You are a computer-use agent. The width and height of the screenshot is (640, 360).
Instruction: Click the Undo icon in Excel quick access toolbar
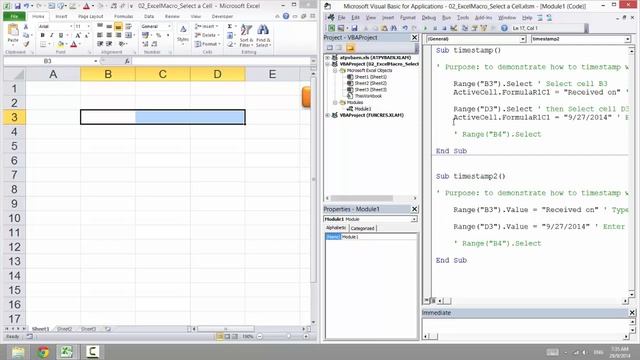pyautogui.click(x=26, y=6)
